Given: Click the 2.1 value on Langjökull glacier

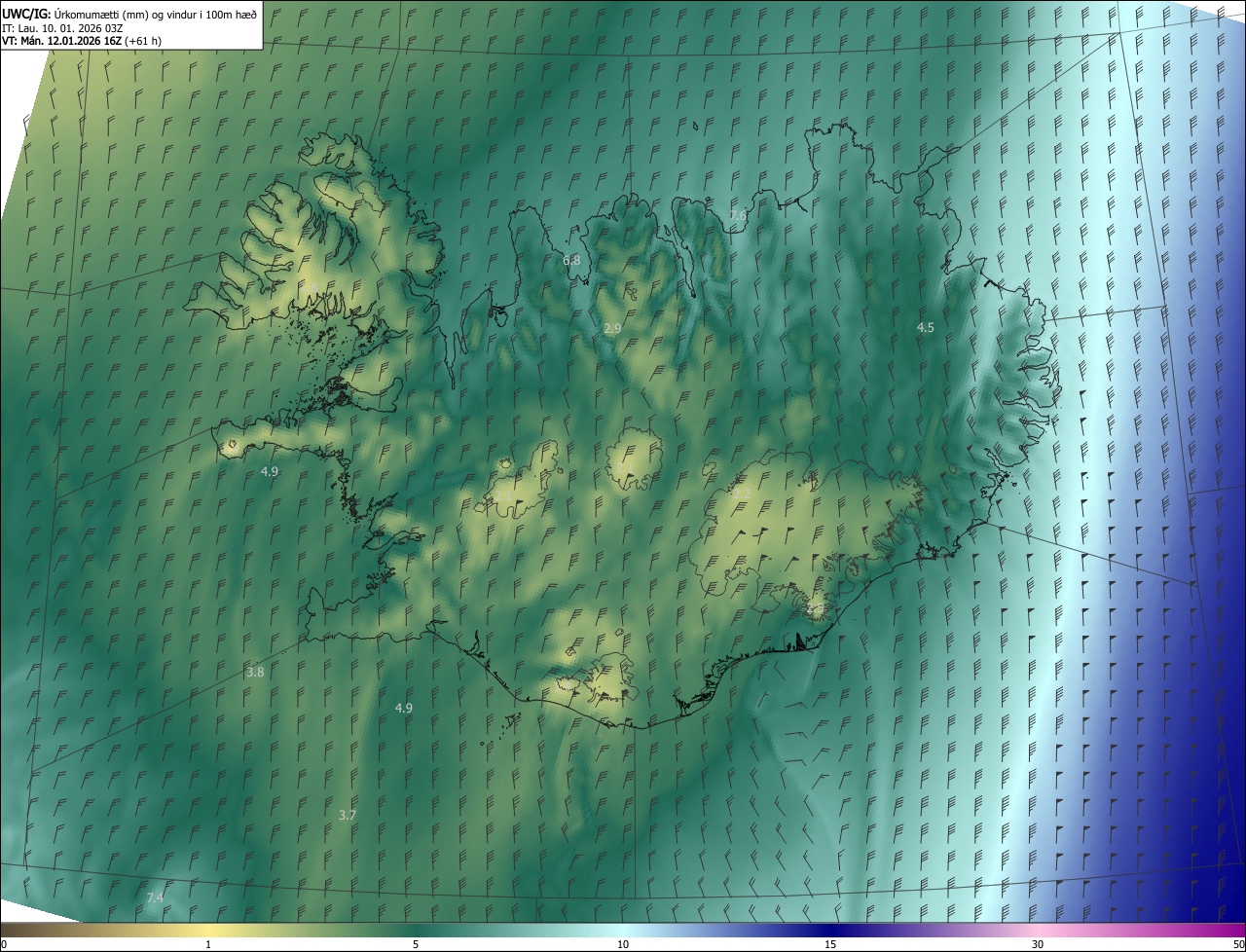Looking at the screenshot, I should click(503, 496).
